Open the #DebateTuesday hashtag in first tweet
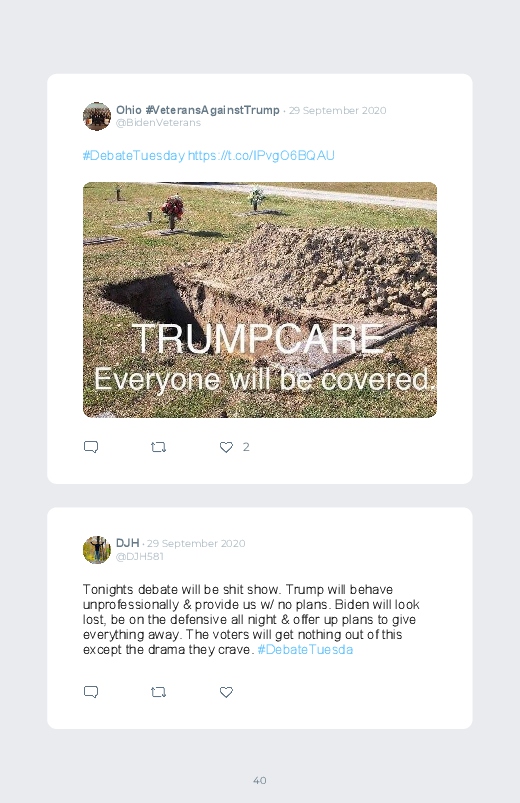Viewport: 520px width, 803px height. 134,156
